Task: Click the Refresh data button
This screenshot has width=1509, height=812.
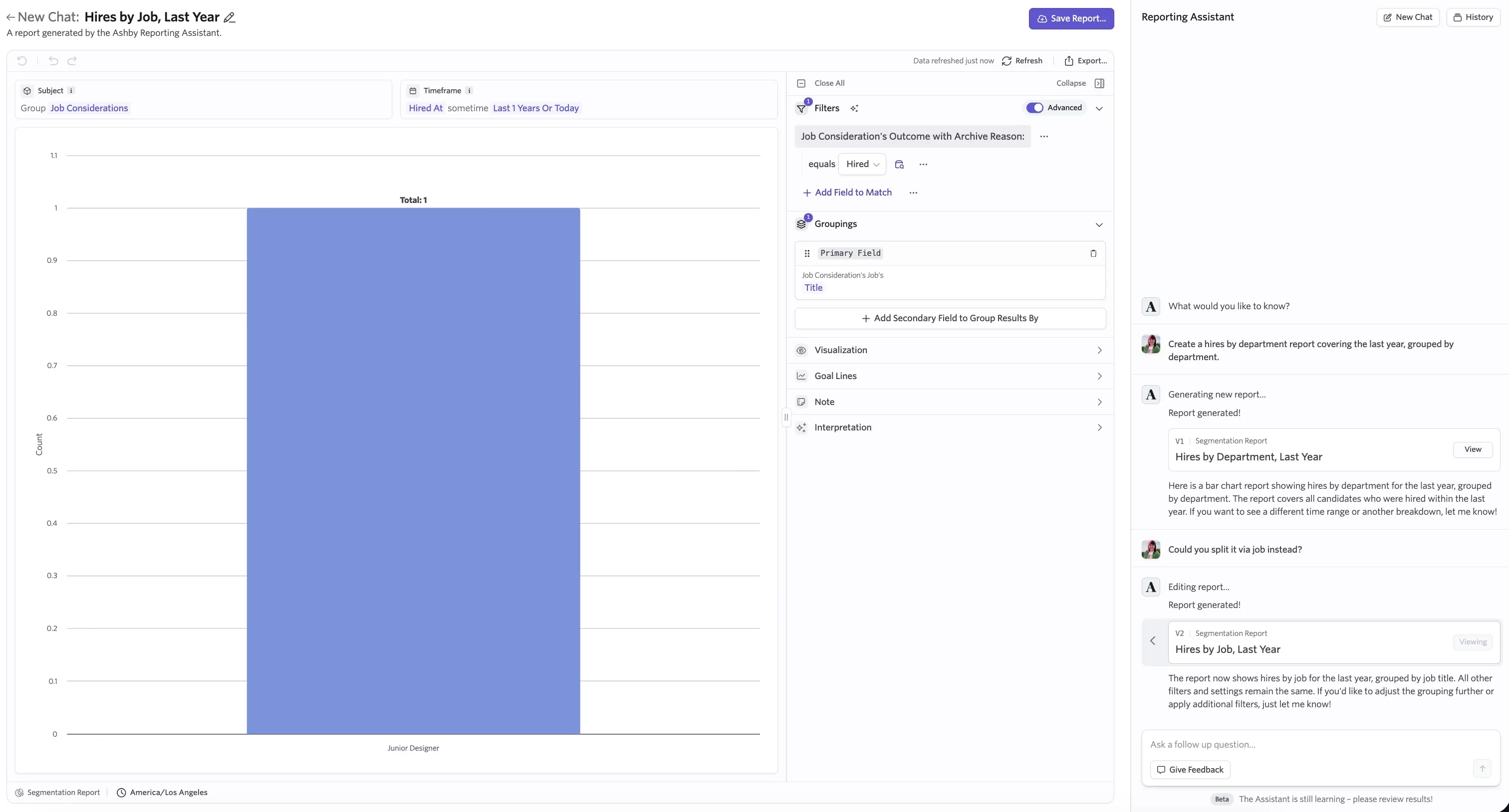Action: click(1022, 61)
